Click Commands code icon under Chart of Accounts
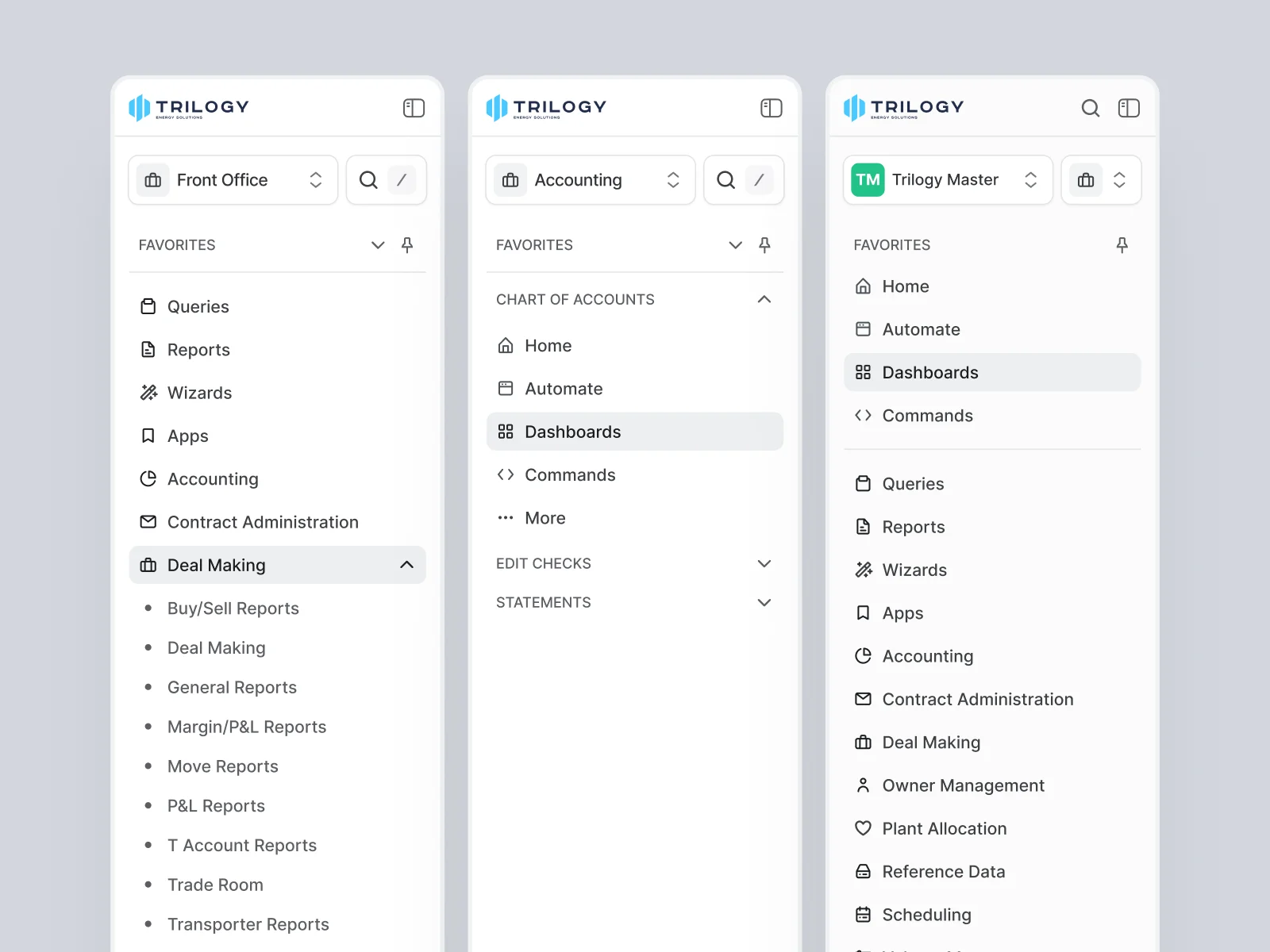1270x952 pixels. tap(506, 474)
